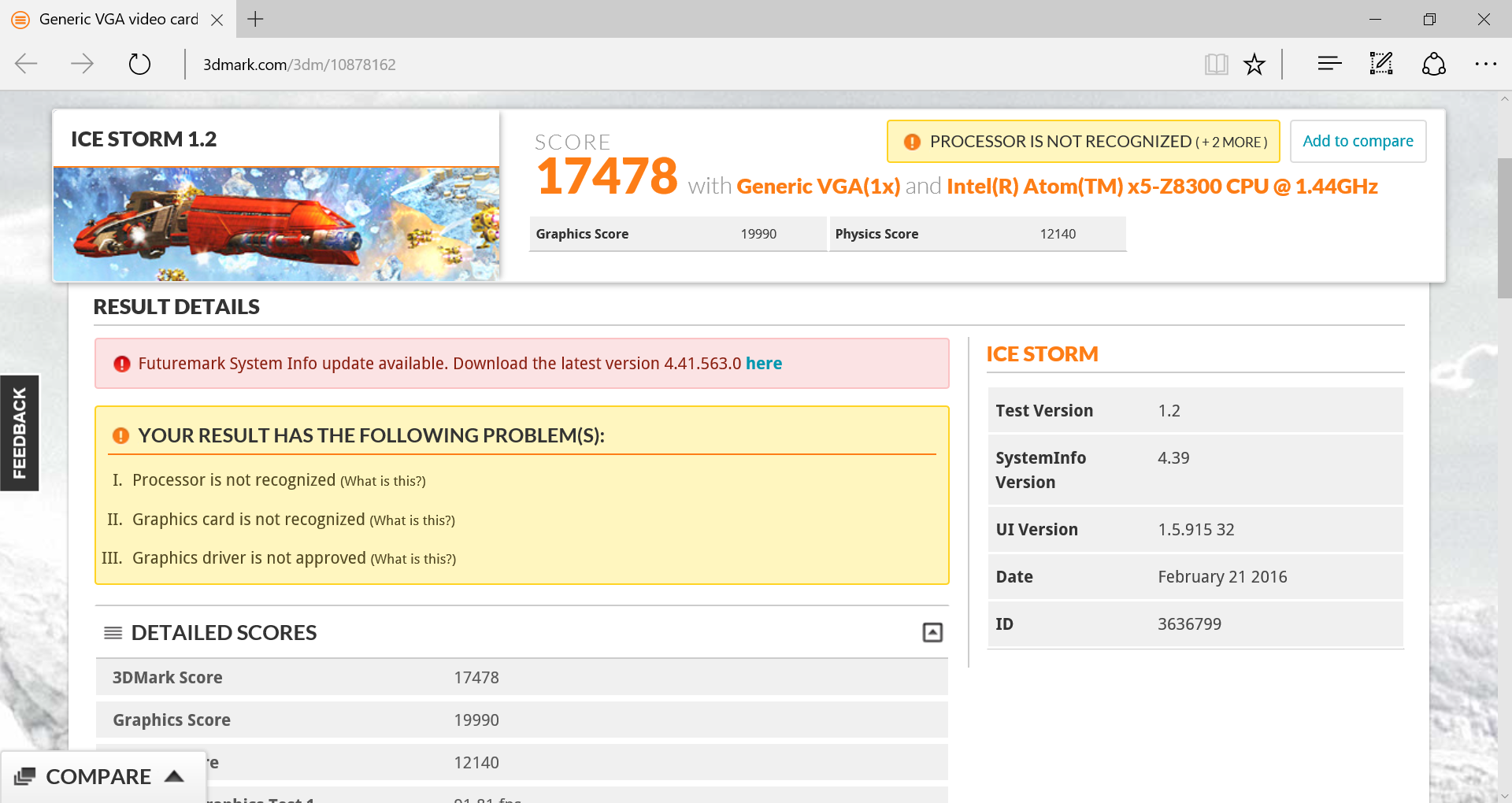Open the Hub sidebar

(1329, 64)
